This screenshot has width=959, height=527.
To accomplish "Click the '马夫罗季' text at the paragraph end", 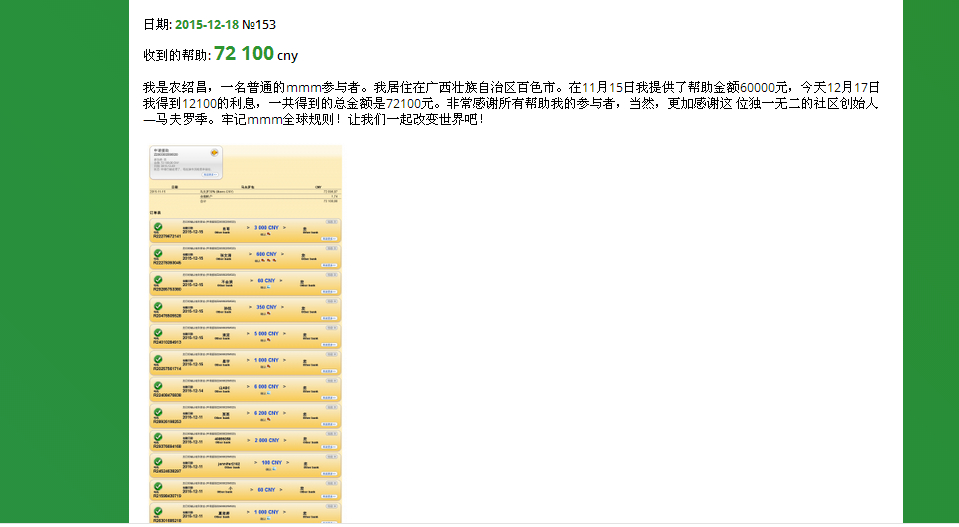I will [181, 119].
